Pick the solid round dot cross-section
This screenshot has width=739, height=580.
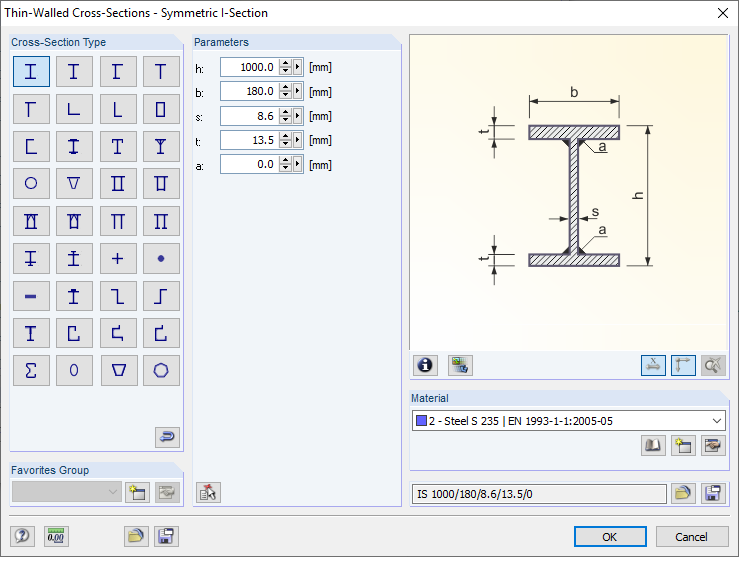[161, 258]
